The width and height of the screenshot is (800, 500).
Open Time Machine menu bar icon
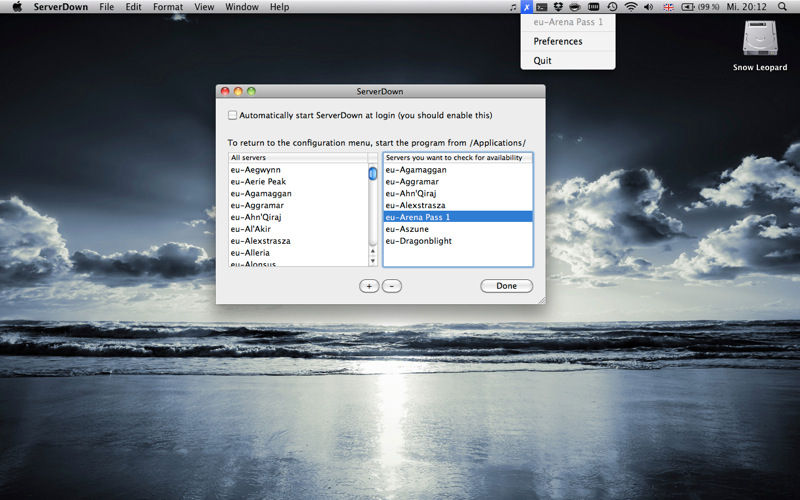click(612, 7)
